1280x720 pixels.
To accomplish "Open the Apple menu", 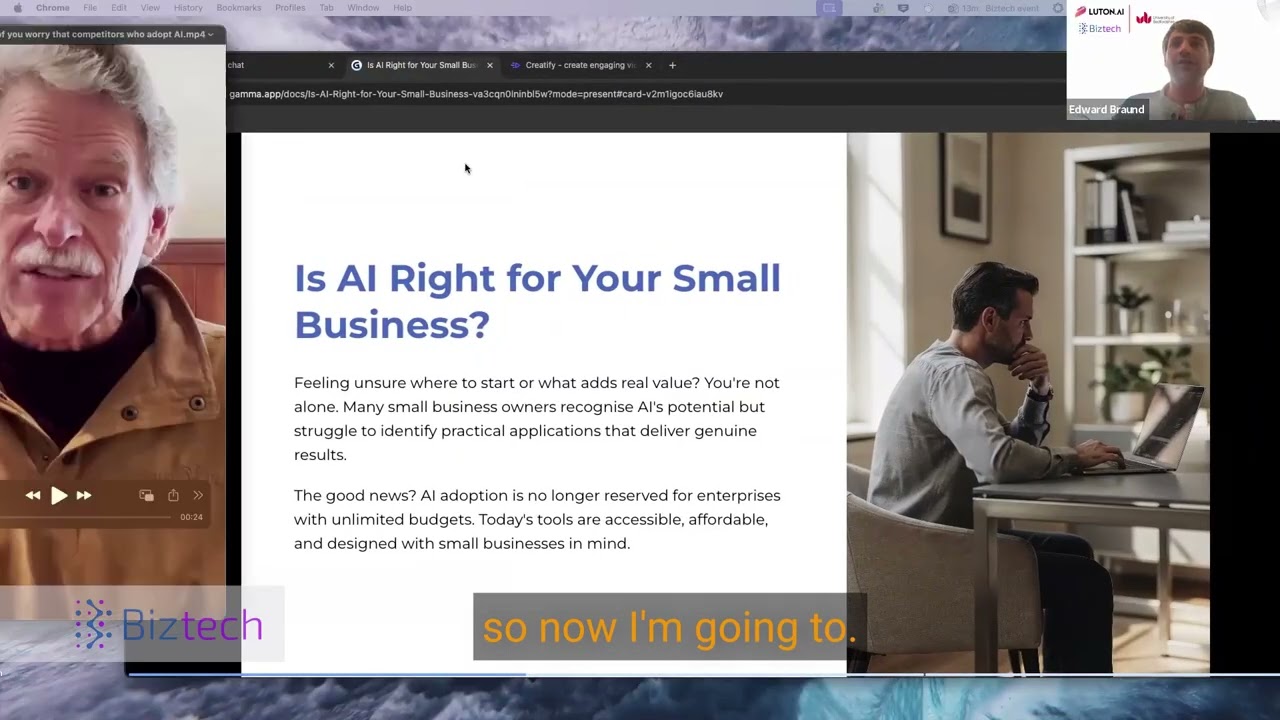I will pos(17,8).
